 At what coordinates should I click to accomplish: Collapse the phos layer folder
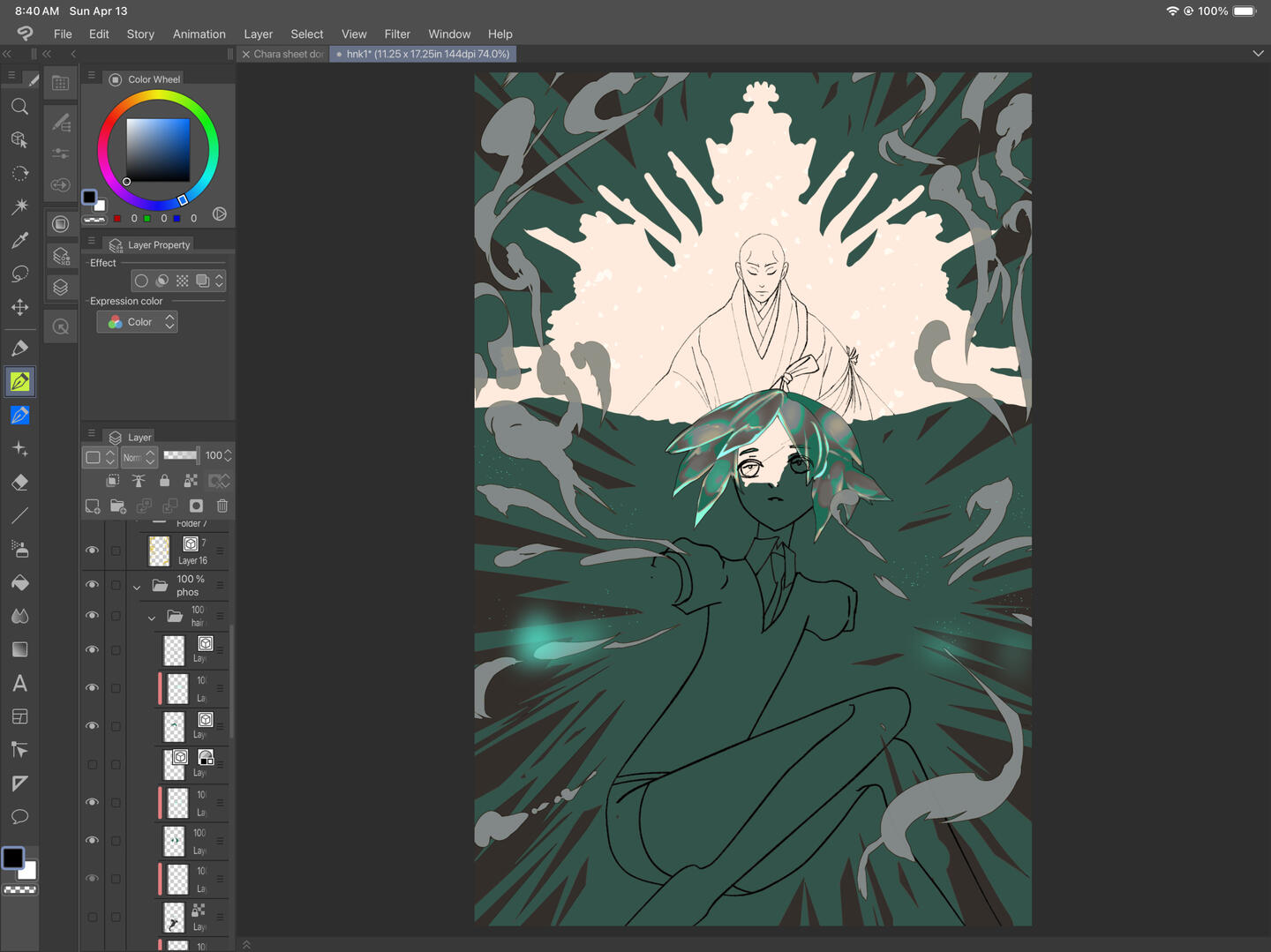(137, 587)
